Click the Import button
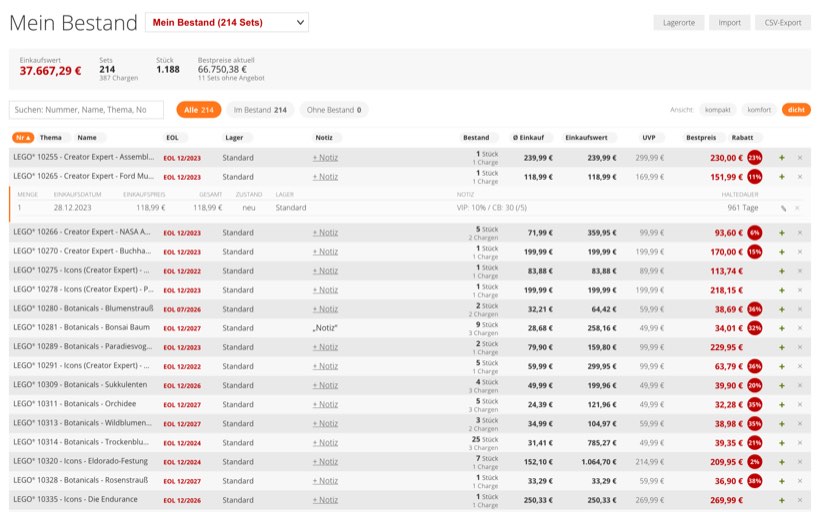Image resolution: width=820 pixels, height=512 pixels. point(729,22)
